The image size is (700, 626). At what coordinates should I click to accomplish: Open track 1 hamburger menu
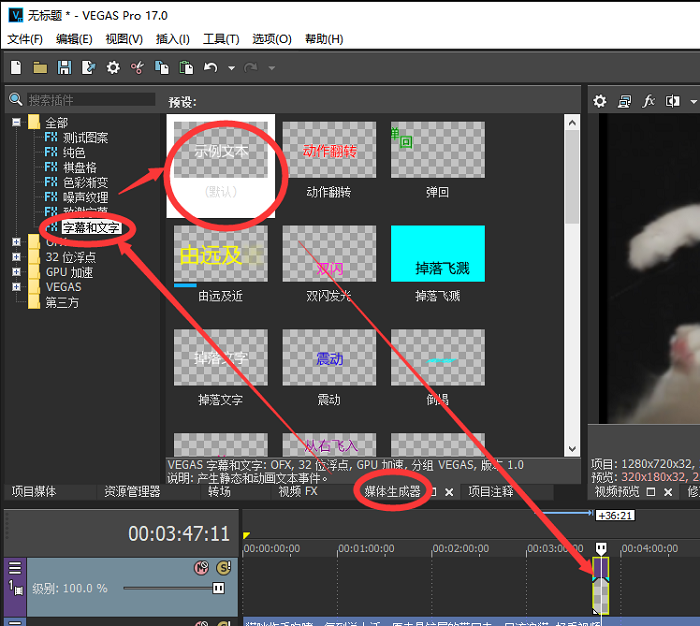click(15, 568)
